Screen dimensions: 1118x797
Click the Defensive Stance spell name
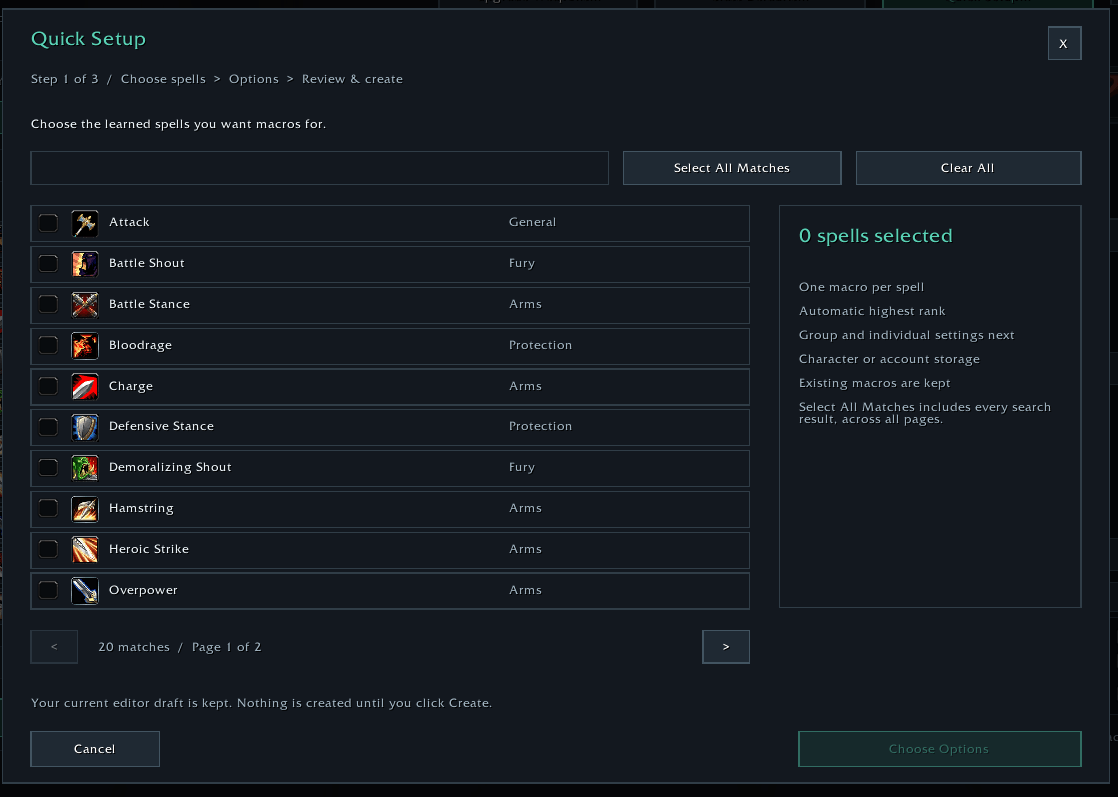tap(161, 426)
